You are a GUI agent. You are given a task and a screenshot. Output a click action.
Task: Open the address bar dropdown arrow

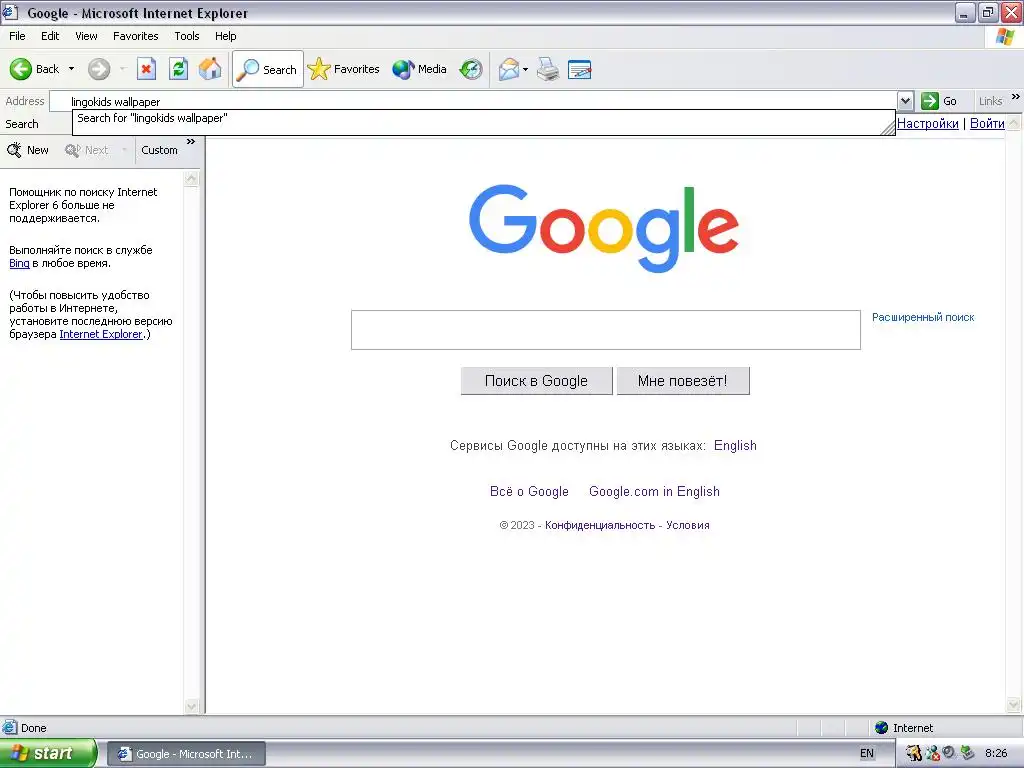coord(905,101)
